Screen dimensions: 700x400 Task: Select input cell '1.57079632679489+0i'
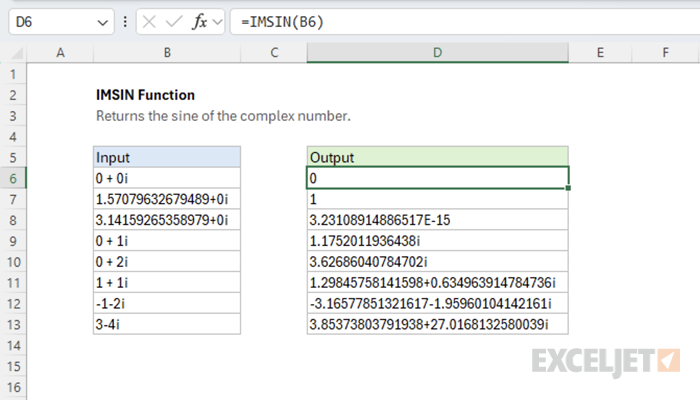(x=167, y=199)
